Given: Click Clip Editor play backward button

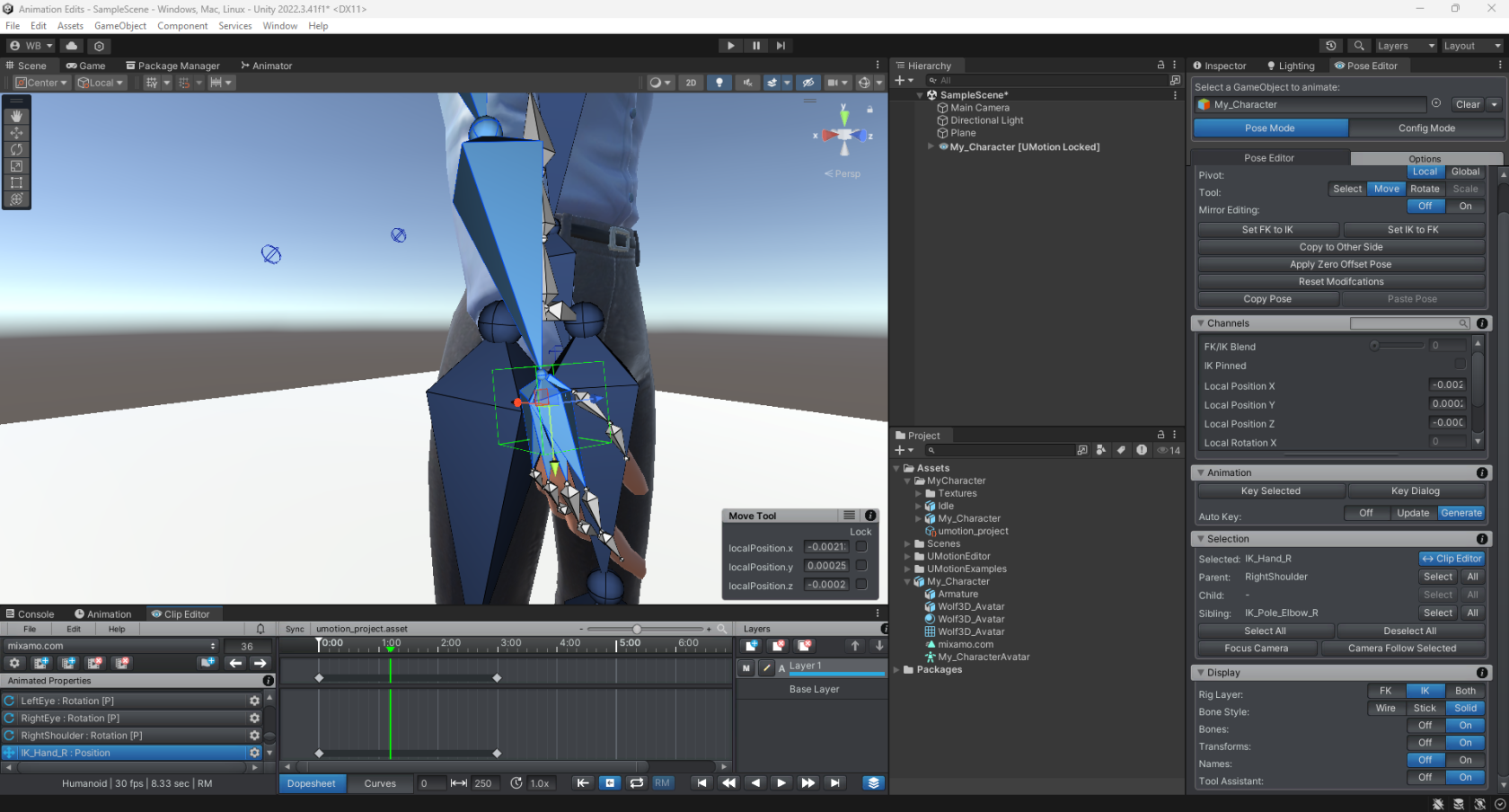Looking at the screenshot, I should click(755, 783).
